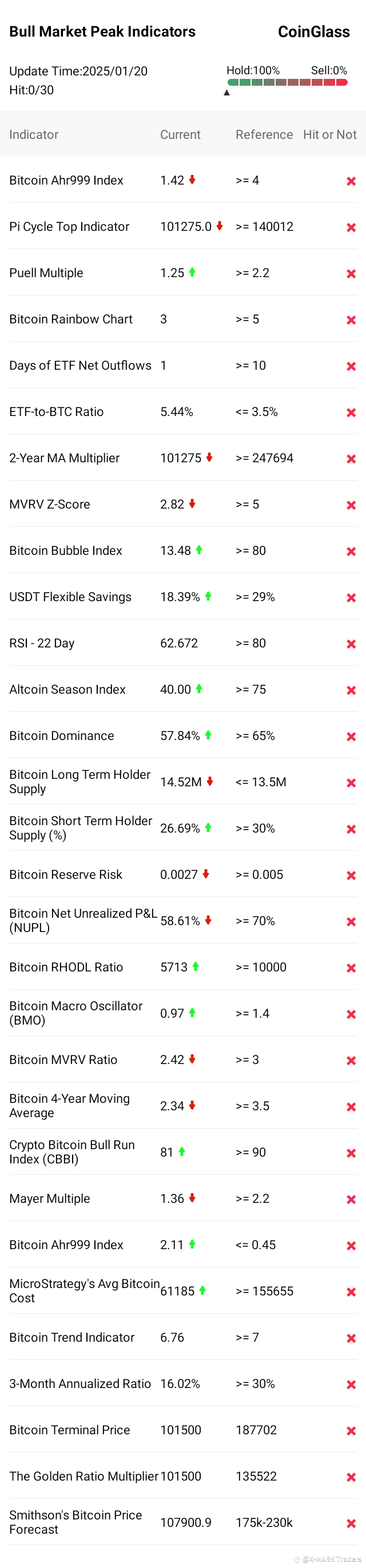366x1568 pixels.
Task: Click the red X for Puell Multiple
Action: [x=351, y=274]
